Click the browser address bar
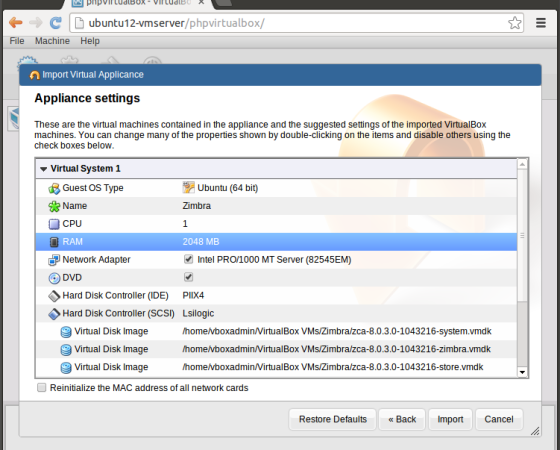Screen dimensions: 560x450 tap(296, 23)
